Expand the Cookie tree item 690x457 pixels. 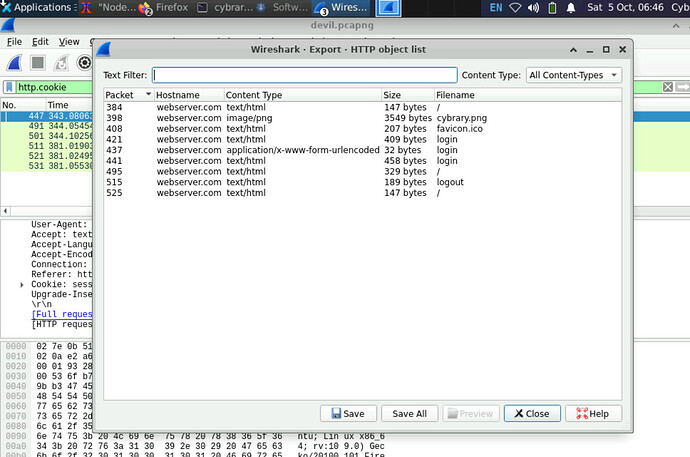22,285
